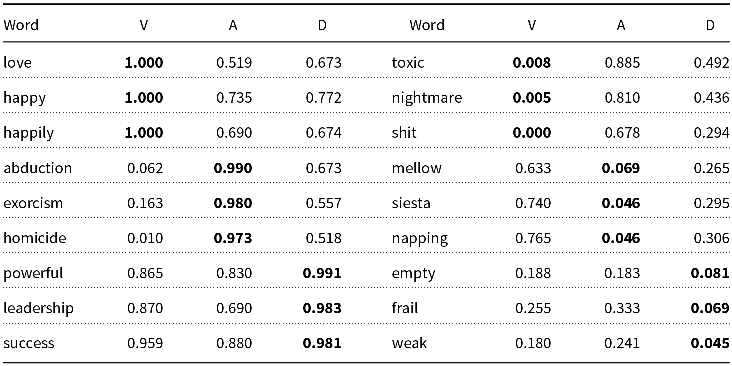Click dominance value 0.991 for powerful
The image size is (732, 366).
click(322, 273)
